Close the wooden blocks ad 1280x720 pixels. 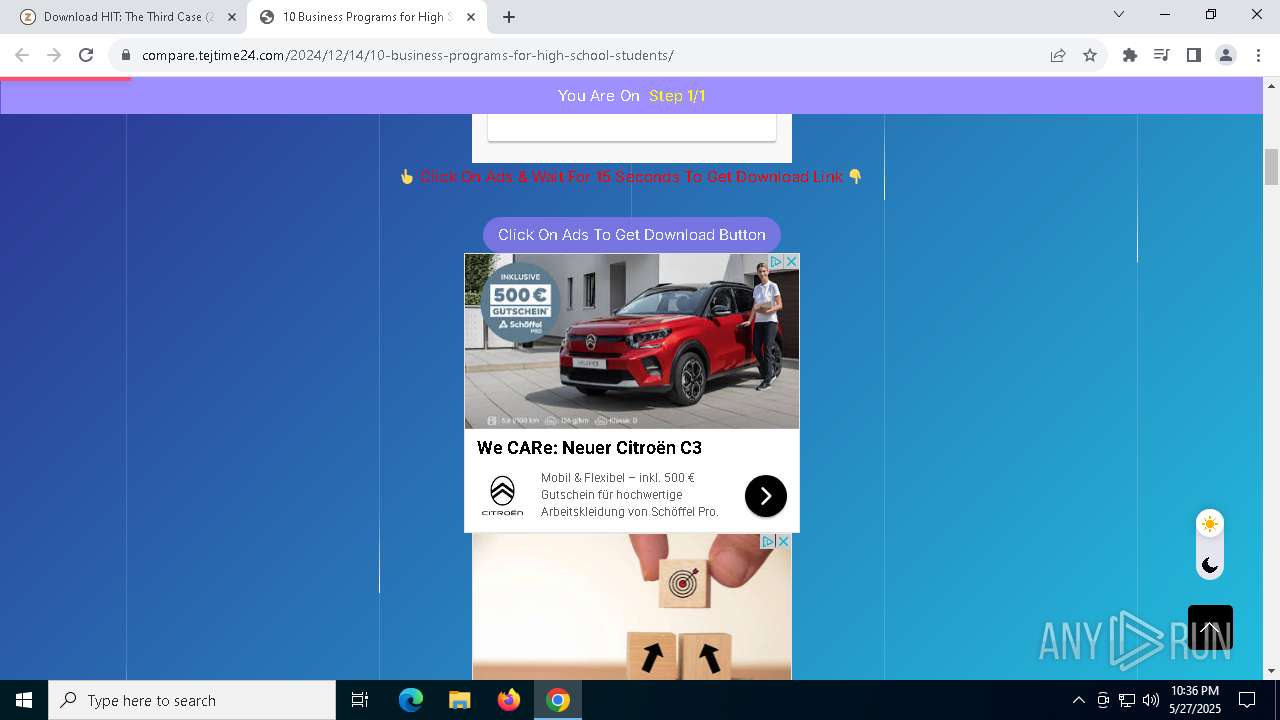(784, 541)
